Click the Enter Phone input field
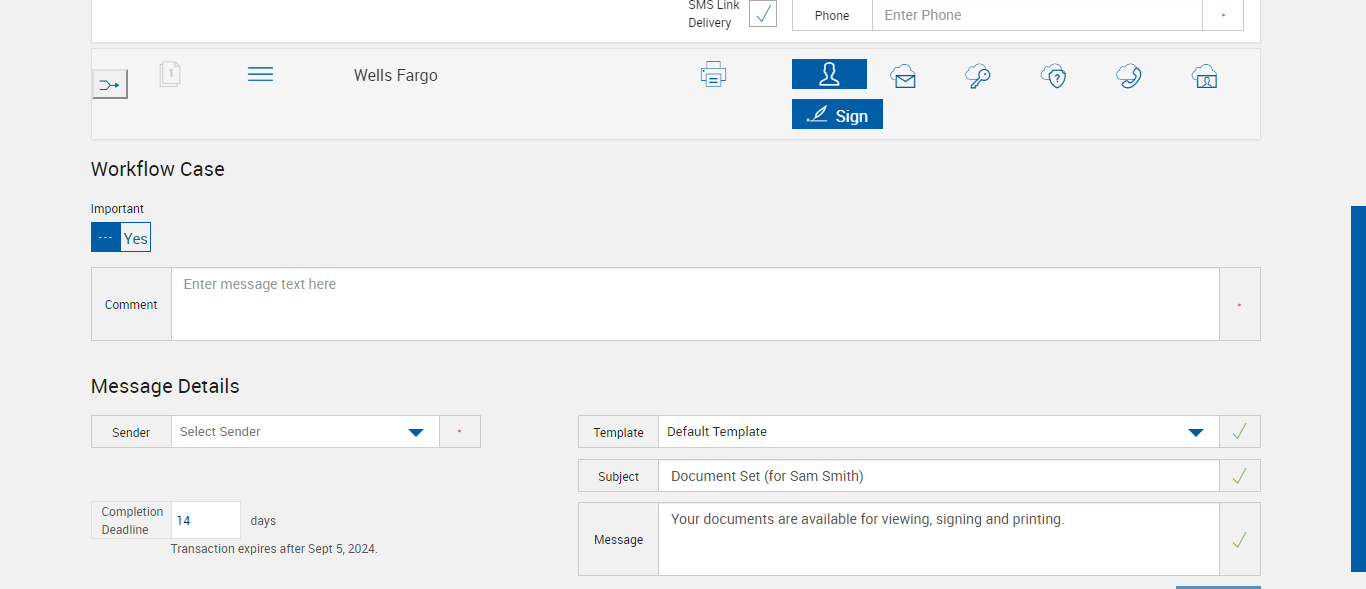 (1036, 16)
